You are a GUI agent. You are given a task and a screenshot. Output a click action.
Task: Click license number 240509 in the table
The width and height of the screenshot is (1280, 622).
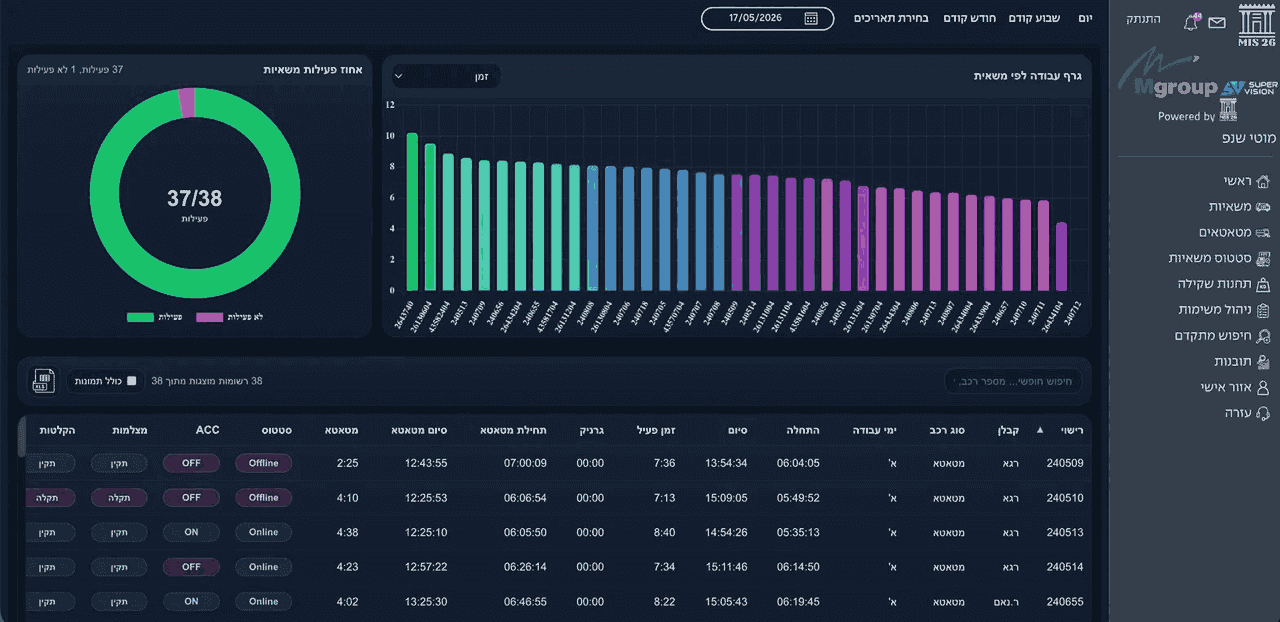click(x=1065, y=463)
